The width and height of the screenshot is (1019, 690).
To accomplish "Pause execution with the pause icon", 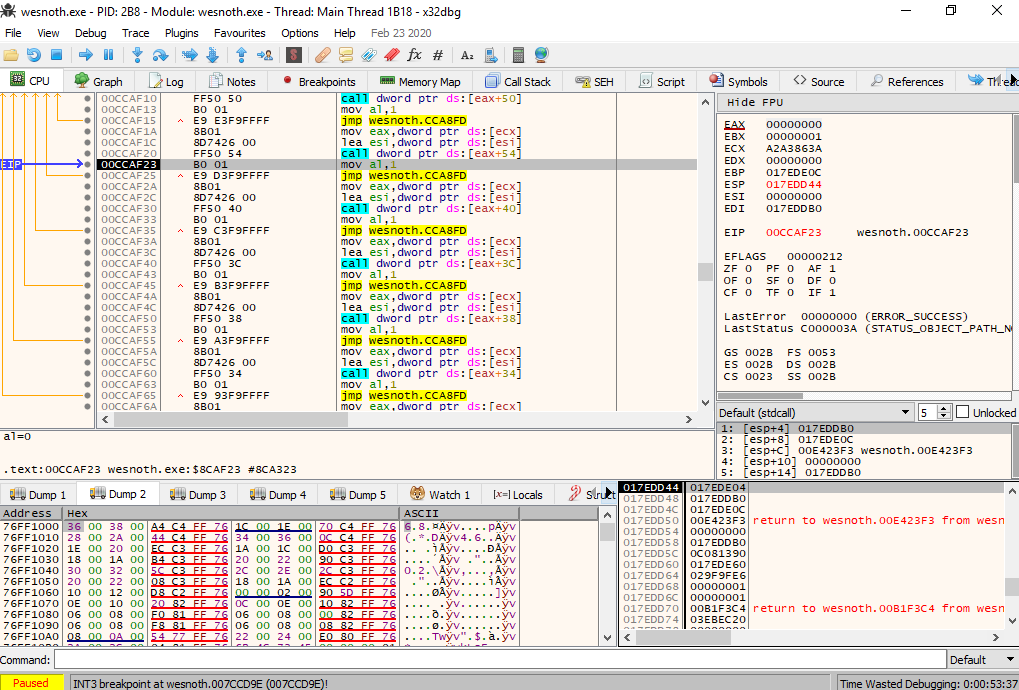I will (x=109, y=55).
